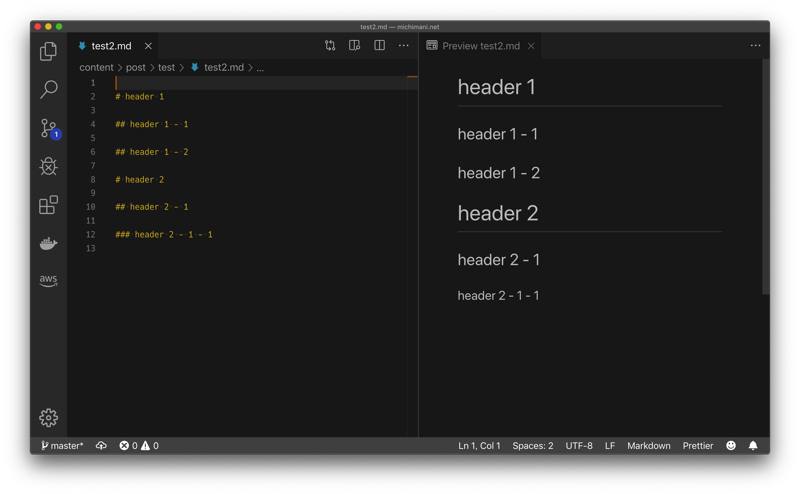Change language mode via Markdown

tap(649, 446)
